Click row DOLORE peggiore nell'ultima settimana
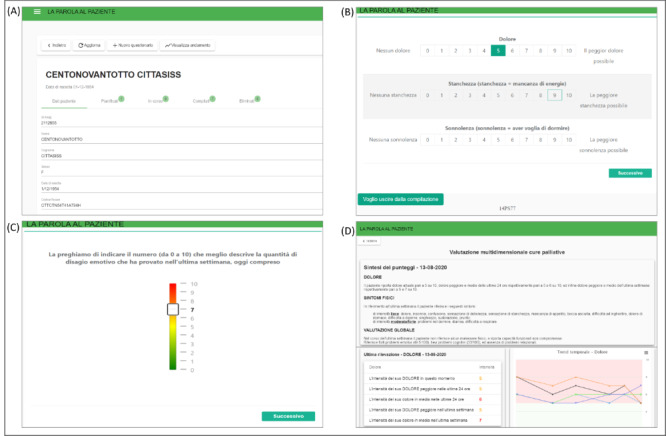Screen dimensions: 666x436 pyautogui.click(x=432, y=410)
